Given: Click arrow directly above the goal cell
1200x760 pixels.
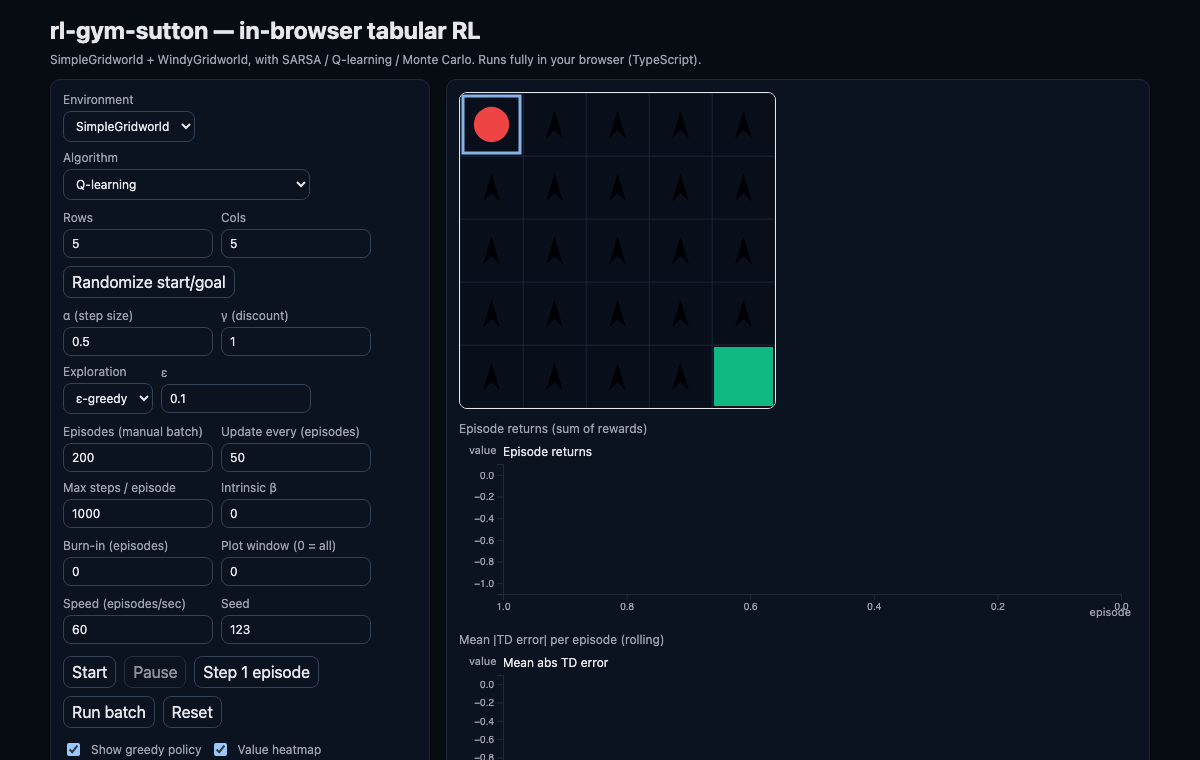Looking at the screenshot, I should click(743, 314).
